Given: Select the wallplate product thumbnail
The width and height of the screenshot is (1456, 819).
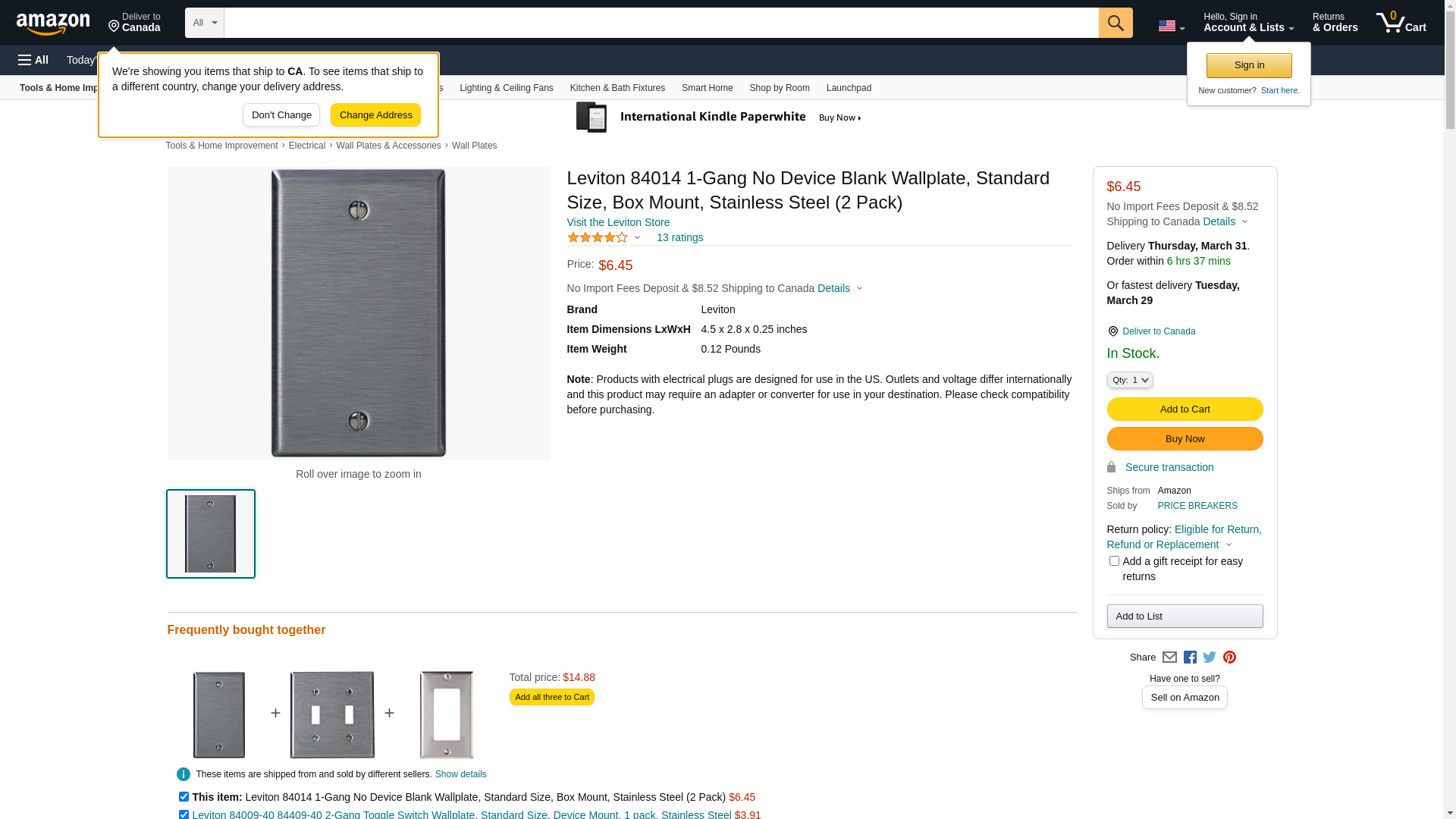Looking at the screenshot, I should click(211, 534).
